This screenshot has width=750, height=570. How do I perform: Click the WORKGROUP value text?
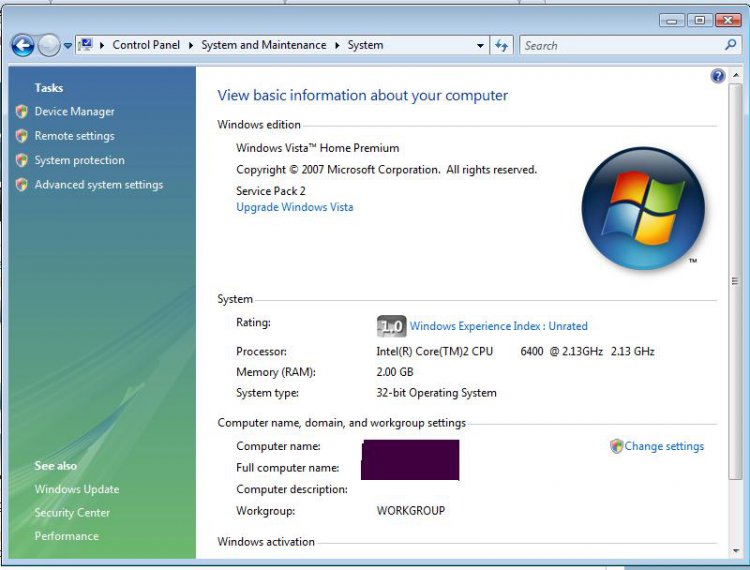tap(411, 511)
